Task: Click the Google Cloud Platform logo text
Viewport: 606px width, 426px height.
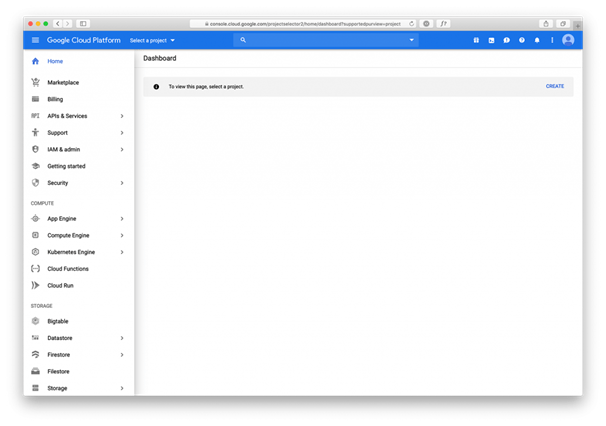Action: click(83, 40)
